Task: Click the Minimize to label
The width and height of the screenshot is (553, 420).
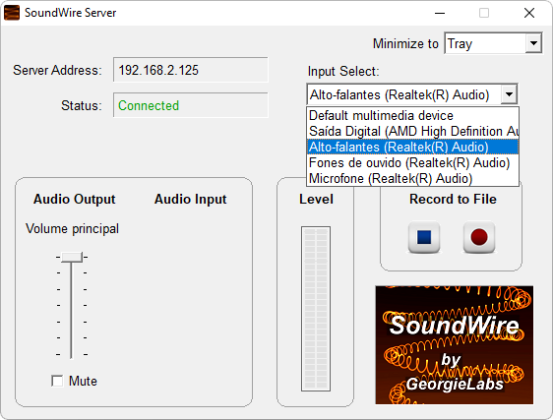Action: point(406,44)
